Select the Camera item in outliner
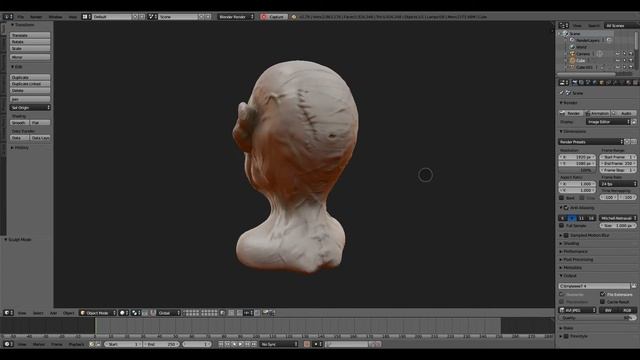Viewport: 640px width, 360px height. [x=582, y=53]
